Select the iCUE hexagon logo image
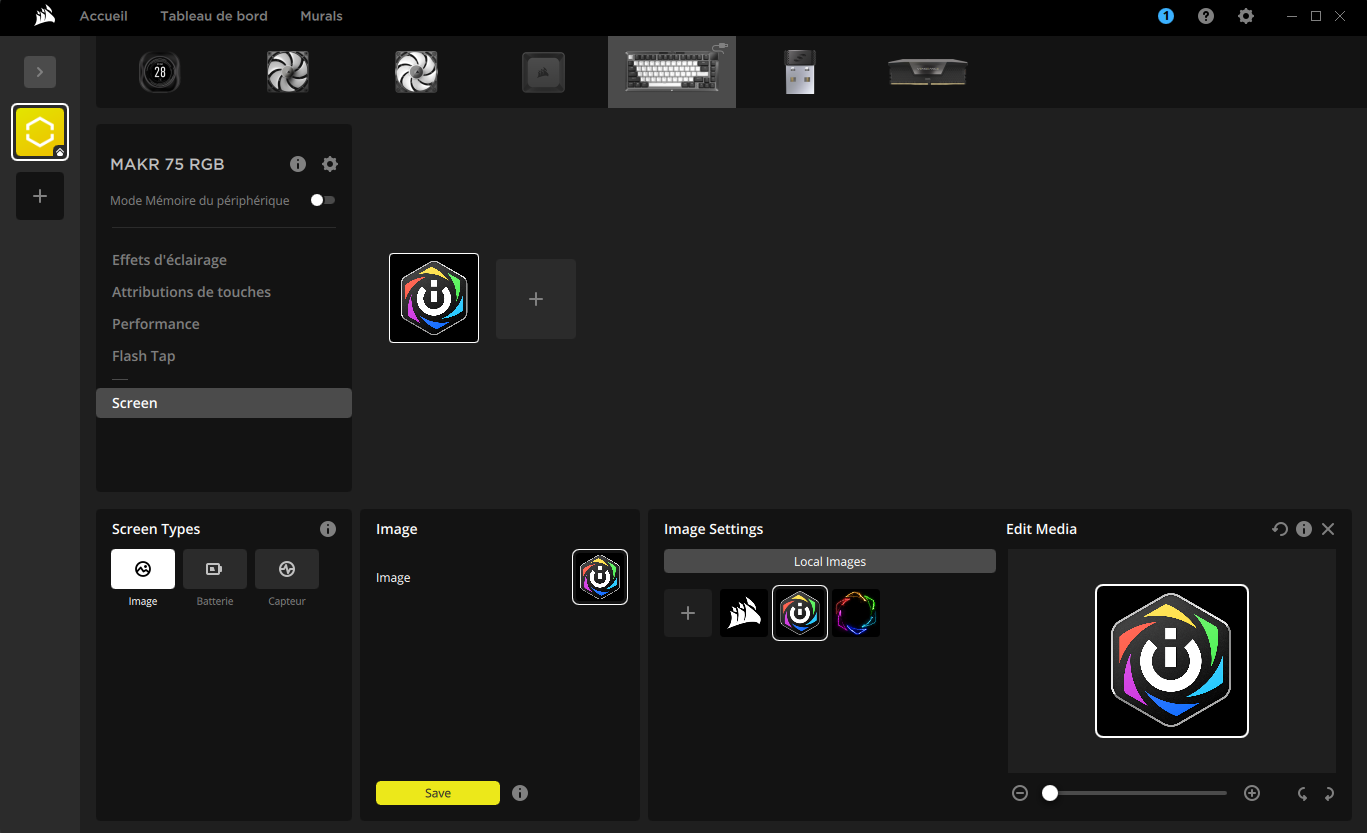1367x833 pixels. tap(800, 613)
